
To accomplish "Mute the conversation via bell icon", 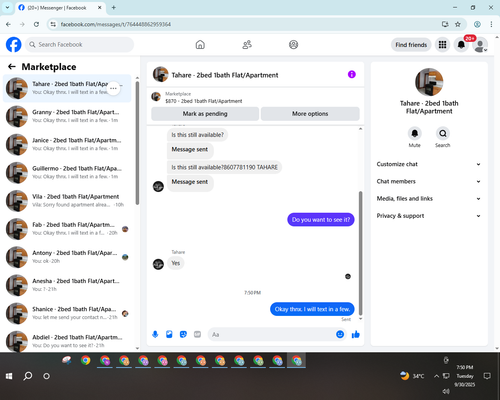I will [414, 134].
